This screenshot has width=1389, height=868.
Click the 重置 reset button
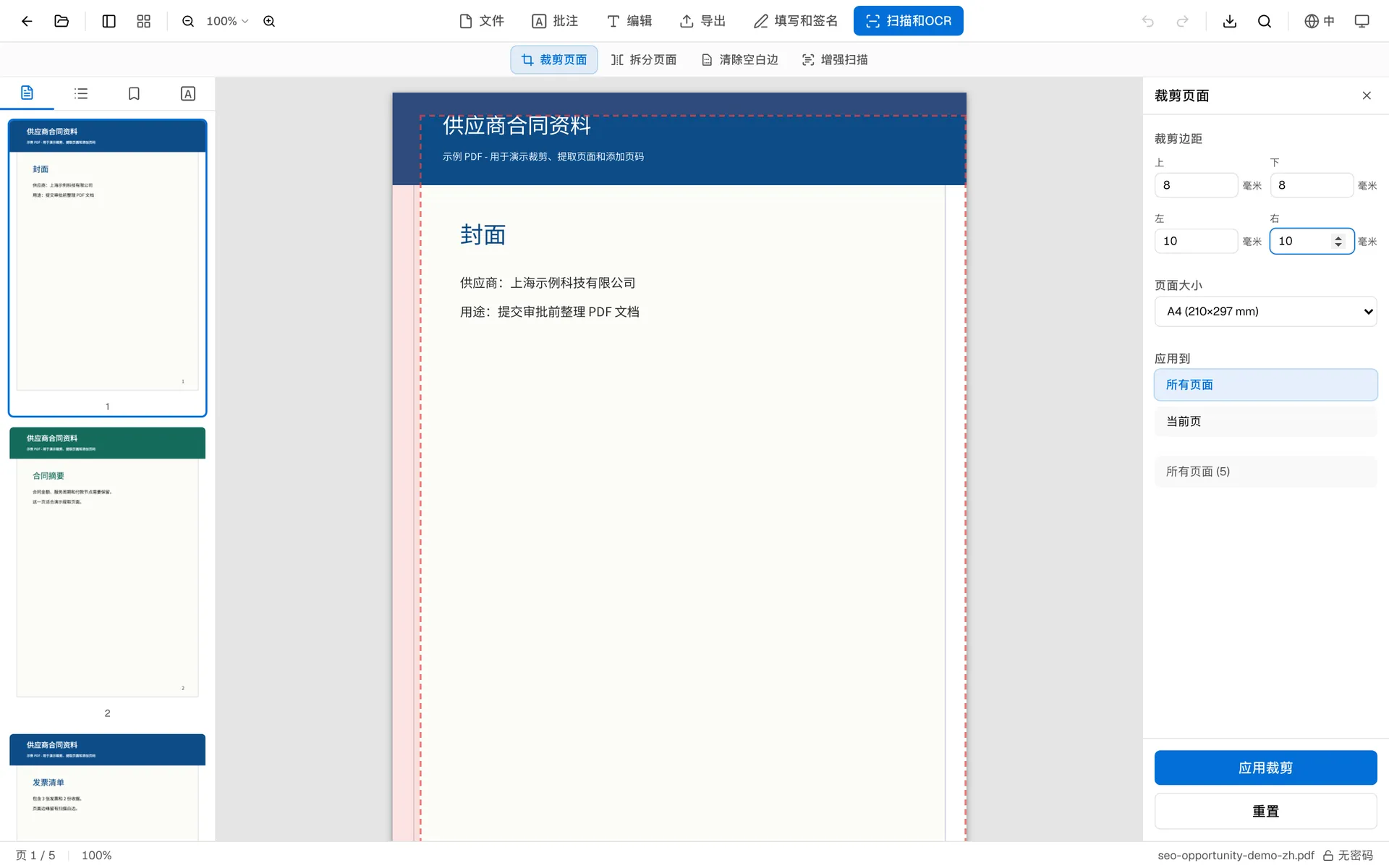click(x=1265, y=812)
